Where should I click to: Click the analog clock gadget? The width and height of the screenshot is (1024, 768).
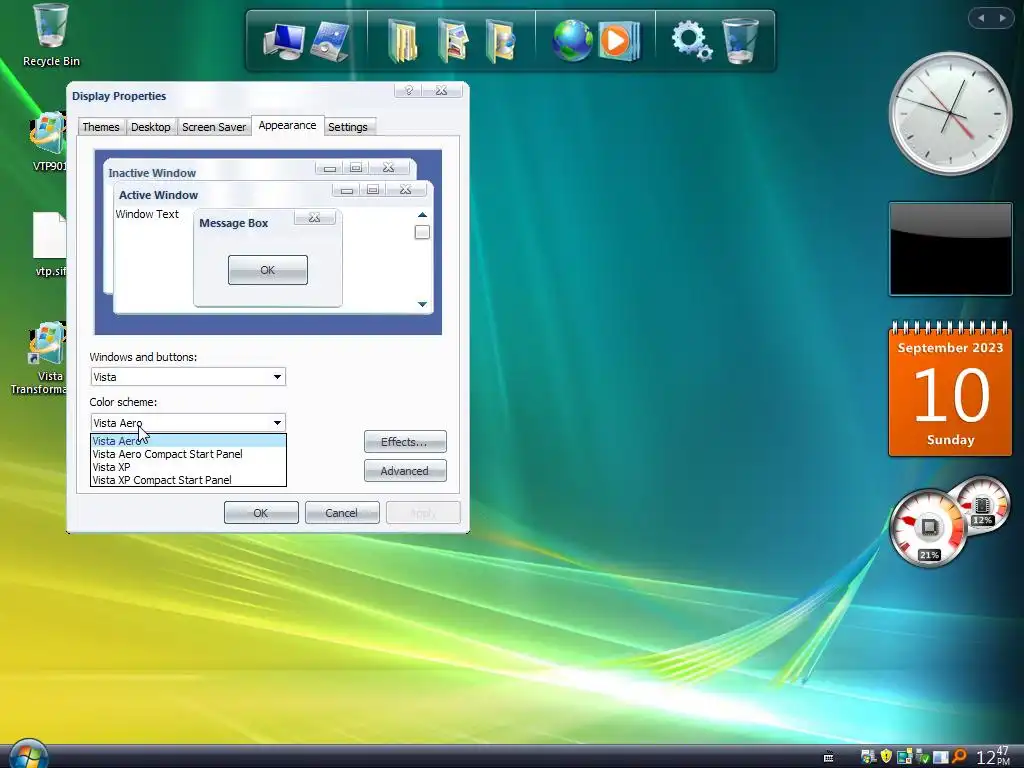[950, 114]
